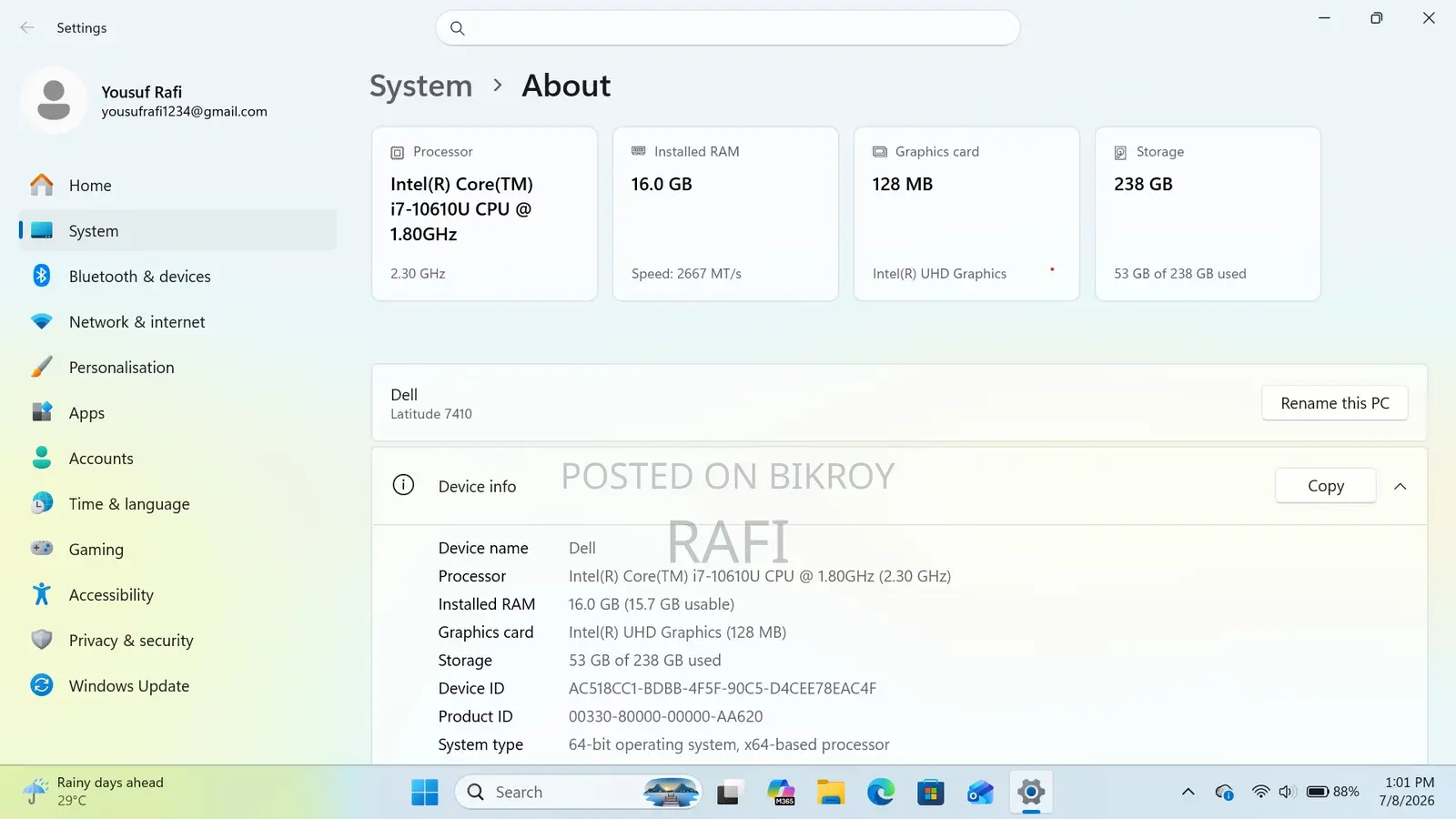Click the Latitude 7410 model text
1456x819 pixels.
coord(431,413)
